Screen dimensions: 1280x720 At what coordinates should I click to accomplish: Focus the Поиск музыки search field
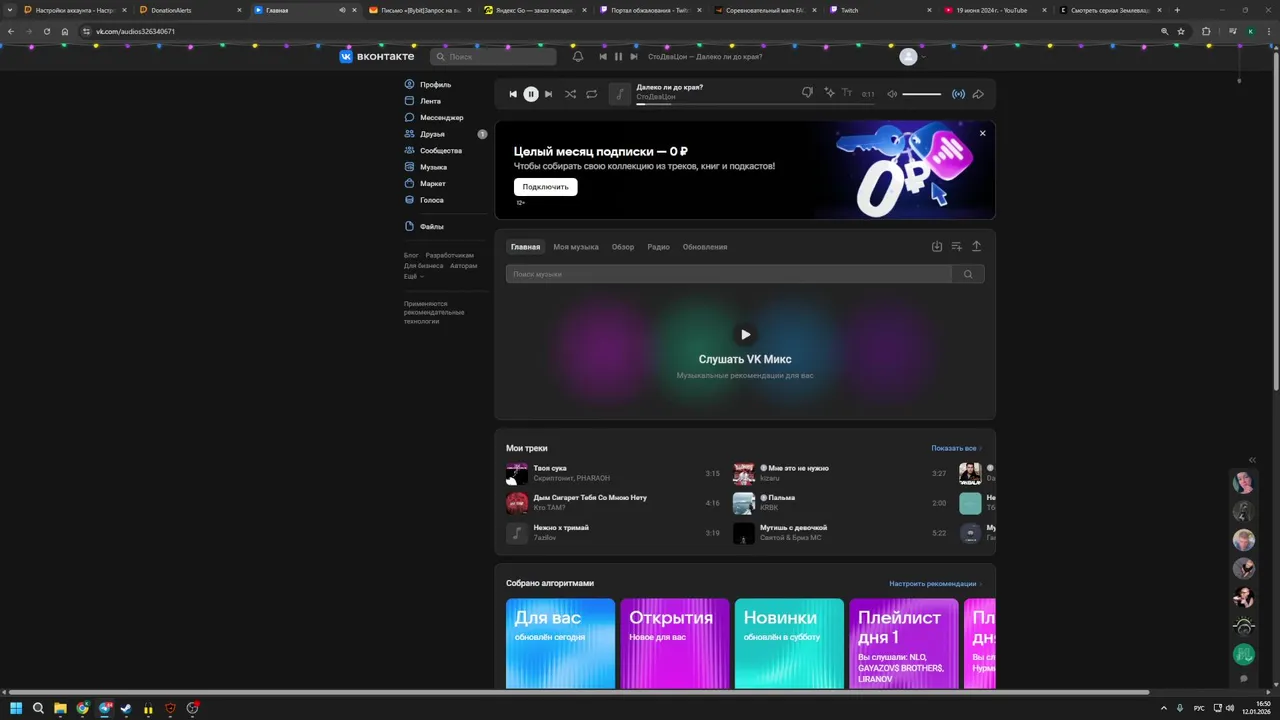729,274
